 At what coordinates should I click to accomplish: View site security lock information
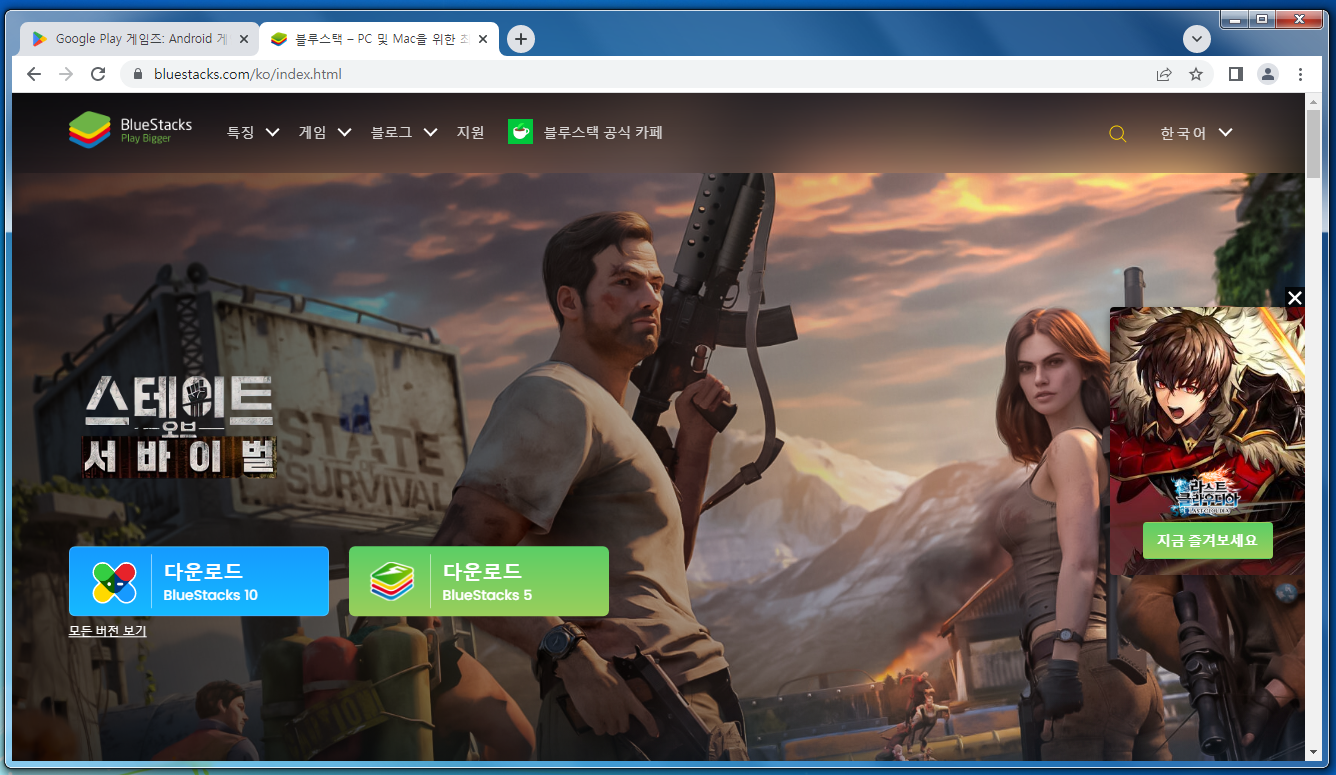(x=139, y=74)
